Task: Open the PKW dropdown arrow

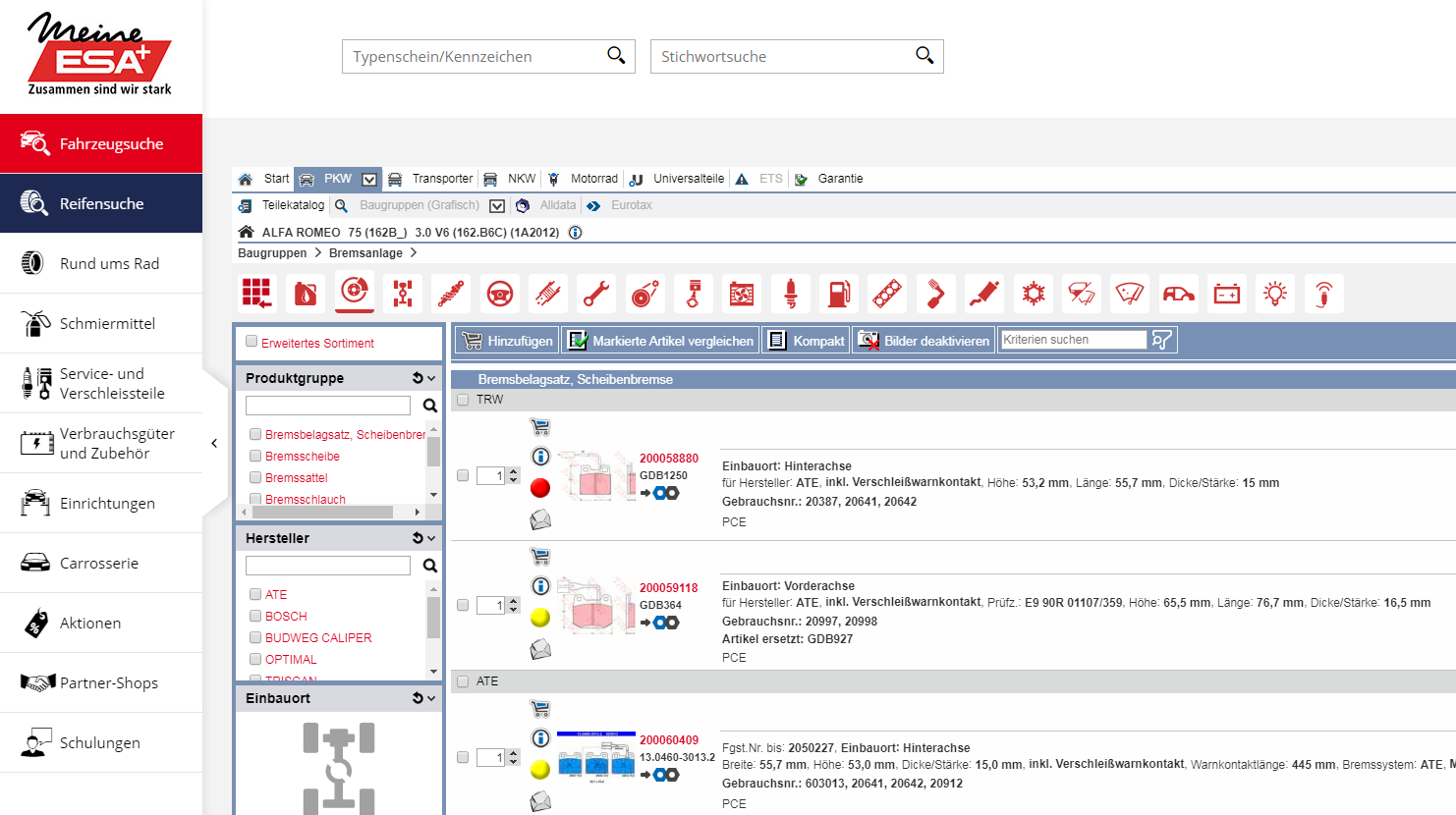Action: [x=369, y=179]
